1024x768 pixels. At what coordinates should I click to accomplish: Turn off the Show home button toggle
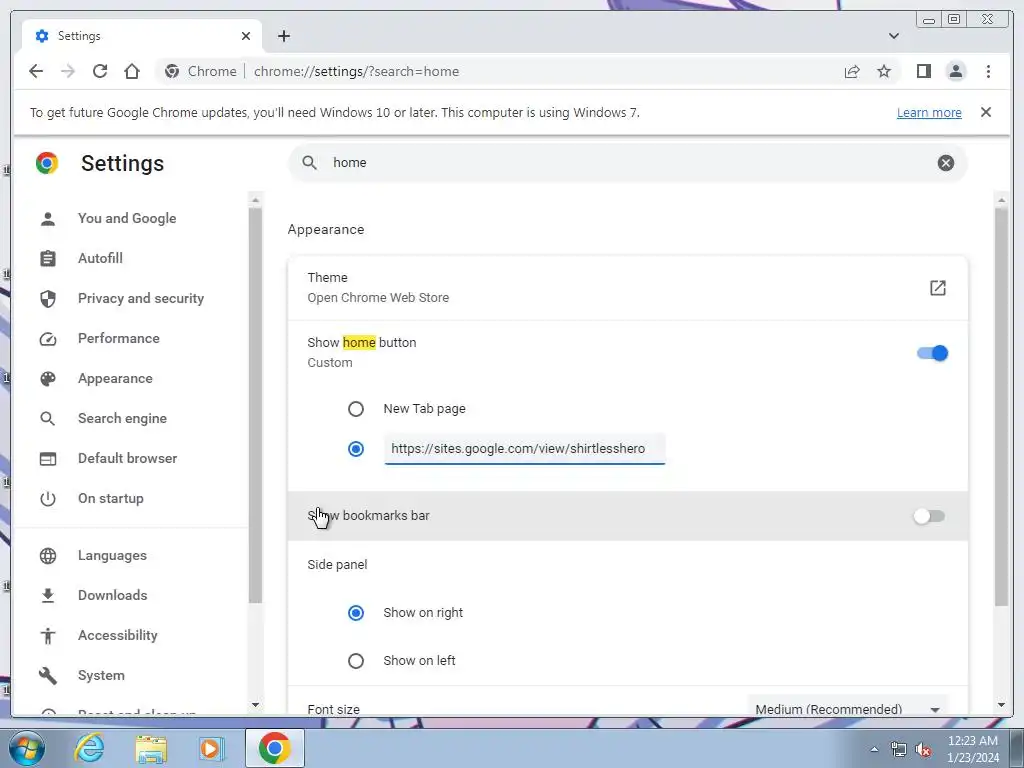tap(932, 353)
